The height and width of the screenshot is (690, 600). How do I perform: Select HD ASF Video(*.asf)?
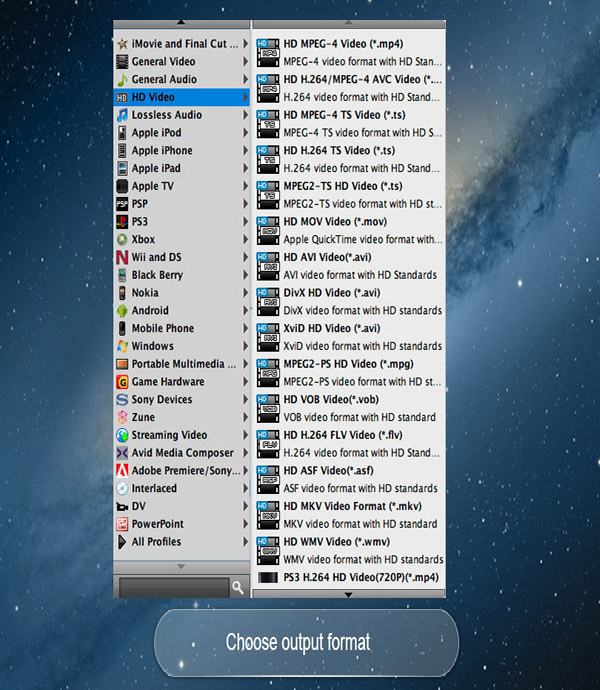tap(350, 479)
